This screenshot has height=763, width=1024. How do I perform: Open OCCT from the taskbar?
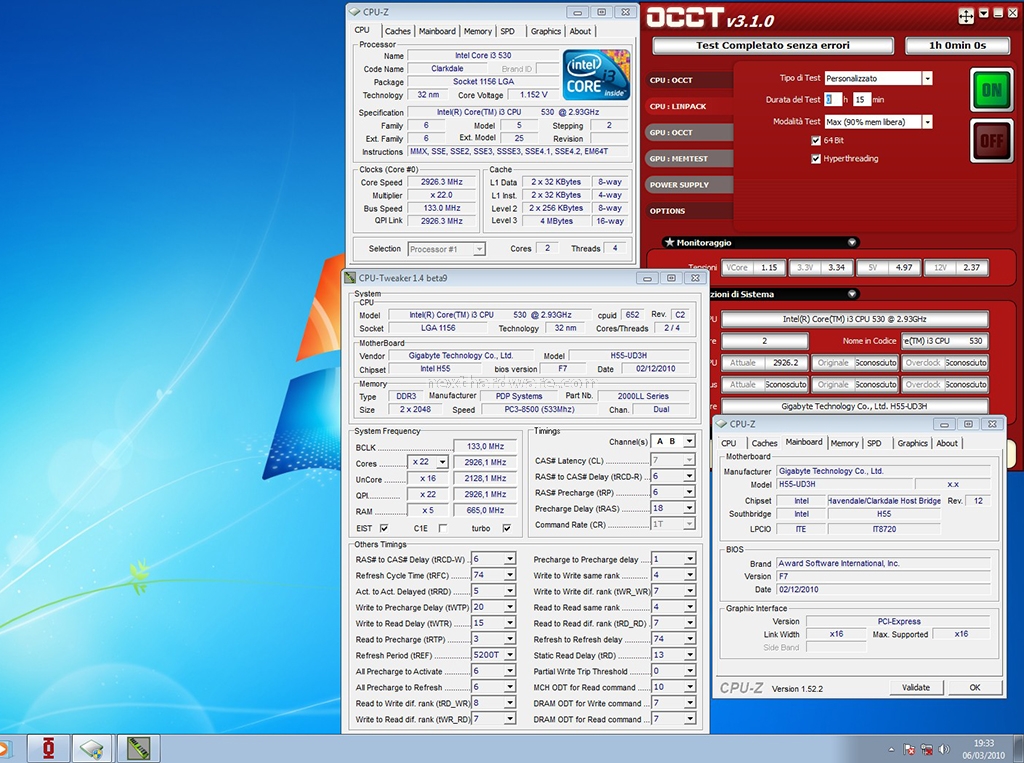tap(48, 748)
